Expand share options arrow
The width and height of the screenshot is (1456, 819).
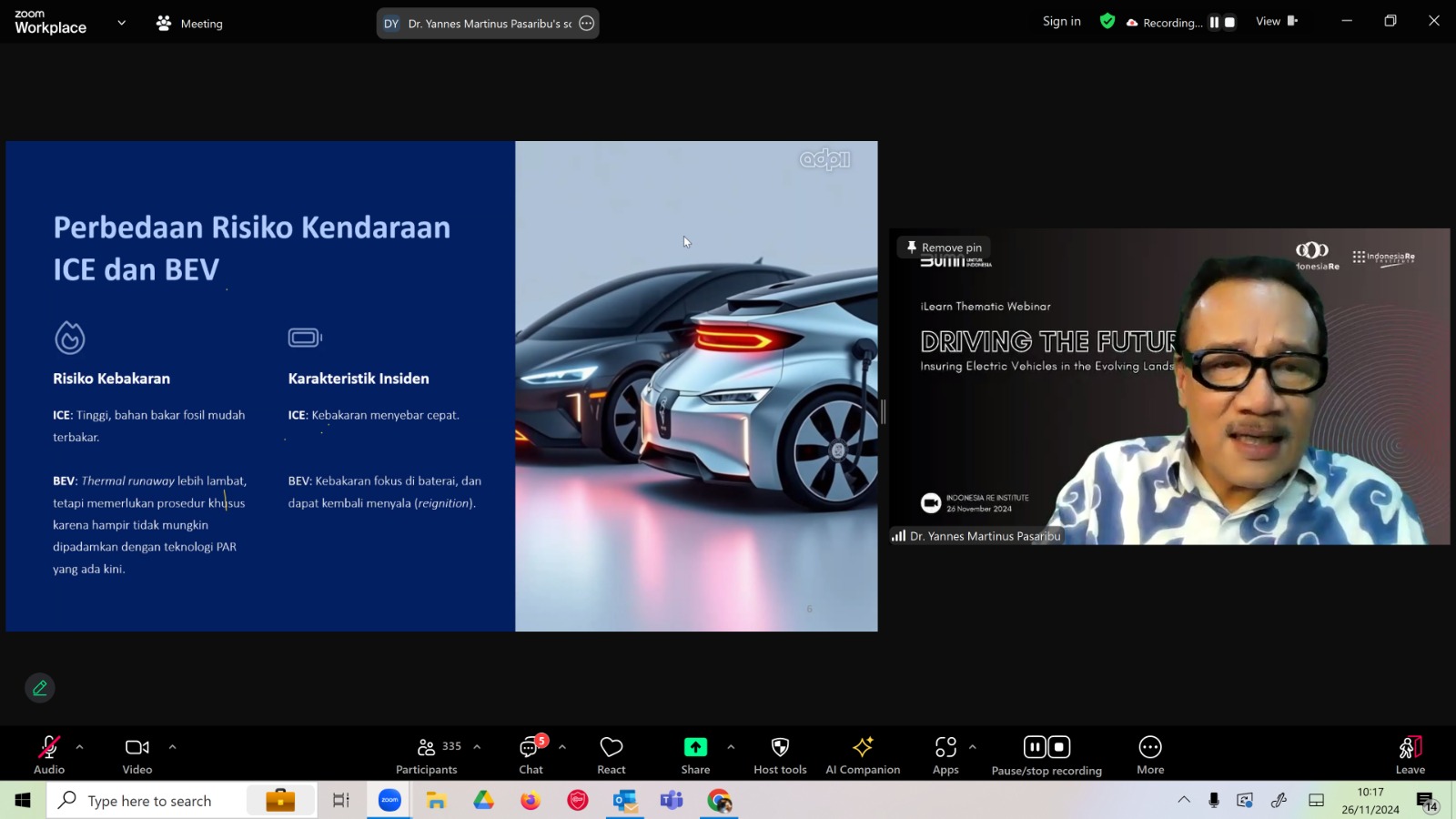tap(731, 747)
